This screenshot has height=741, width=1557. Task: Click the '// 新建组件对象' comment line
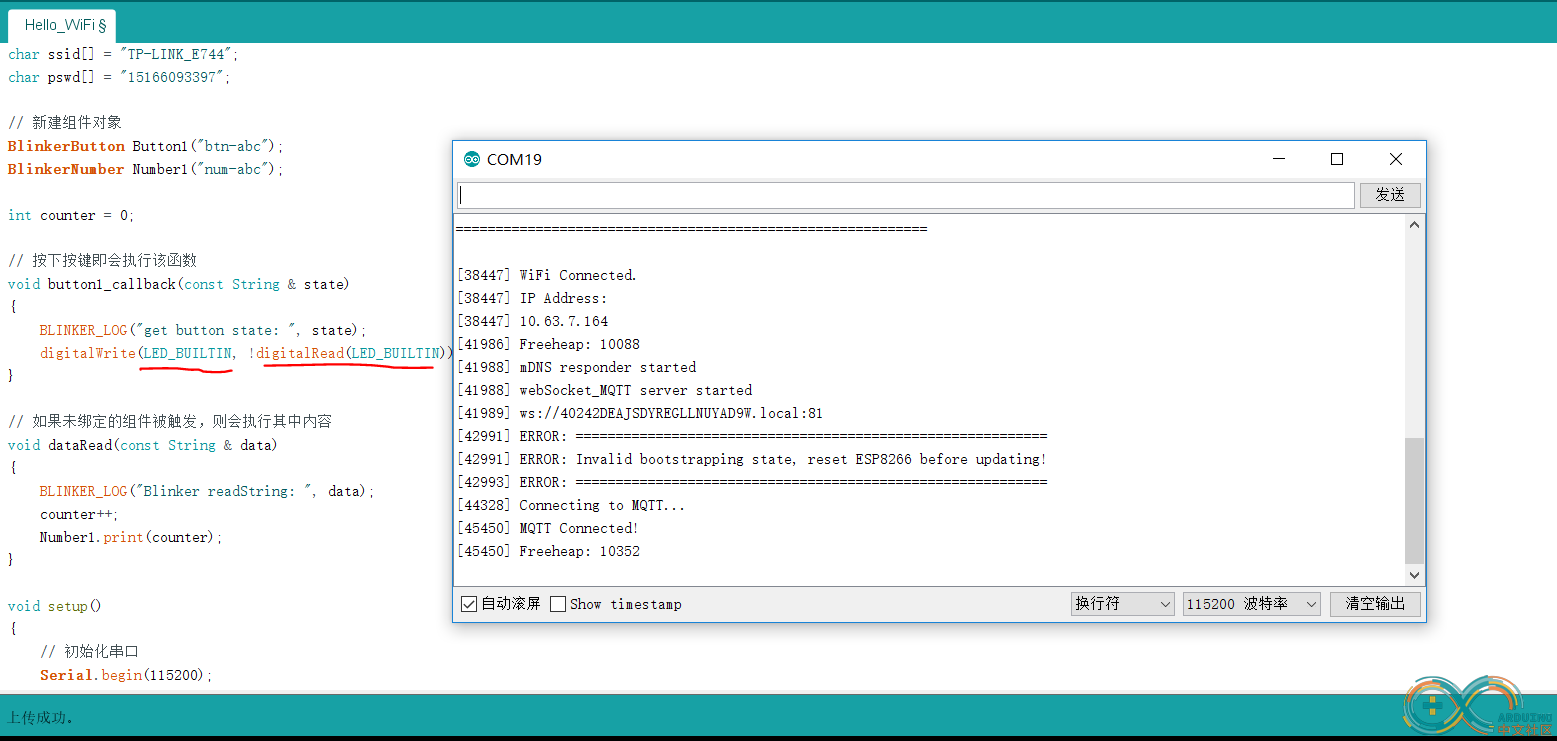point(65,123)
